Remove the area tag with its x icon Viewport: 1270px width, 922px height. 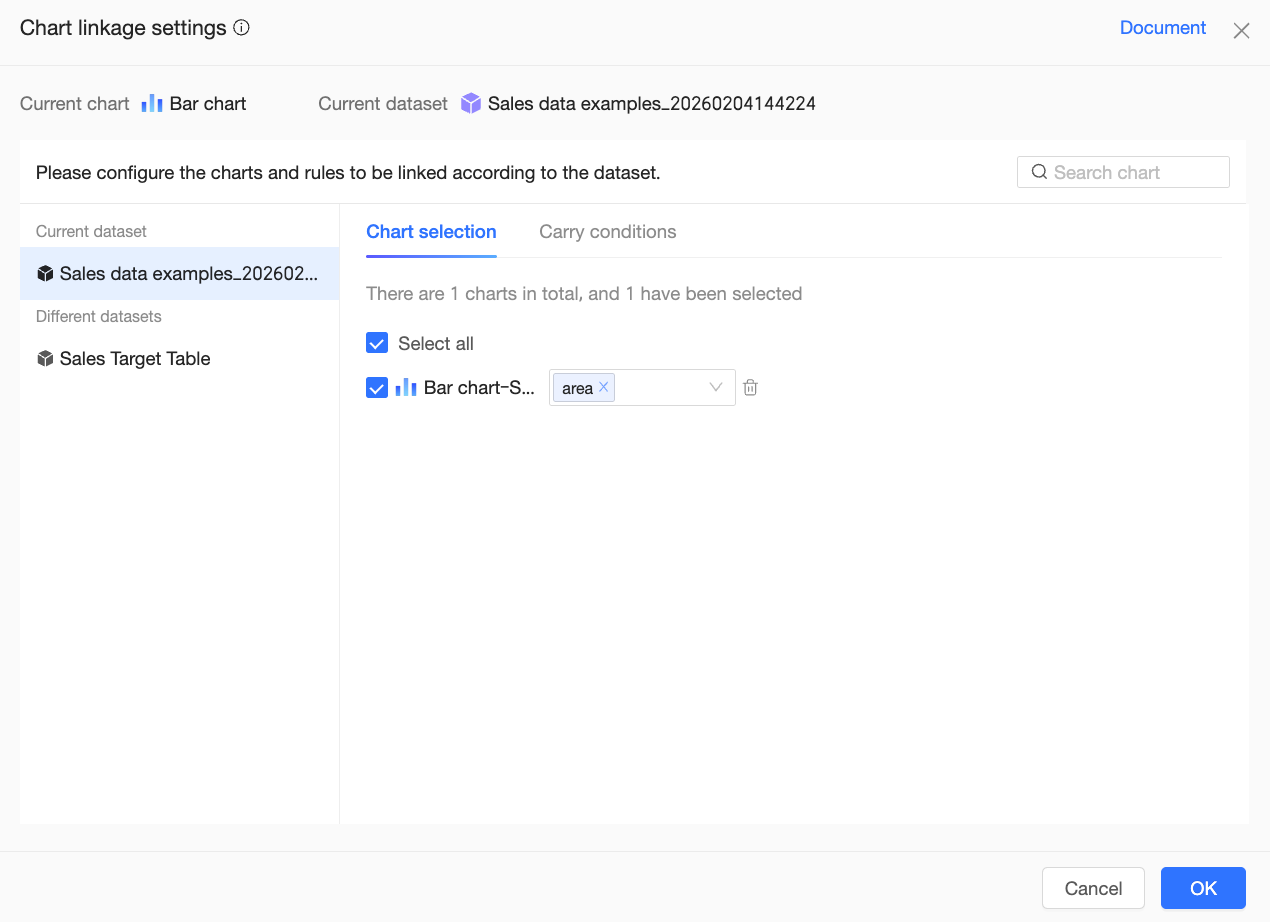click(604, 387)
